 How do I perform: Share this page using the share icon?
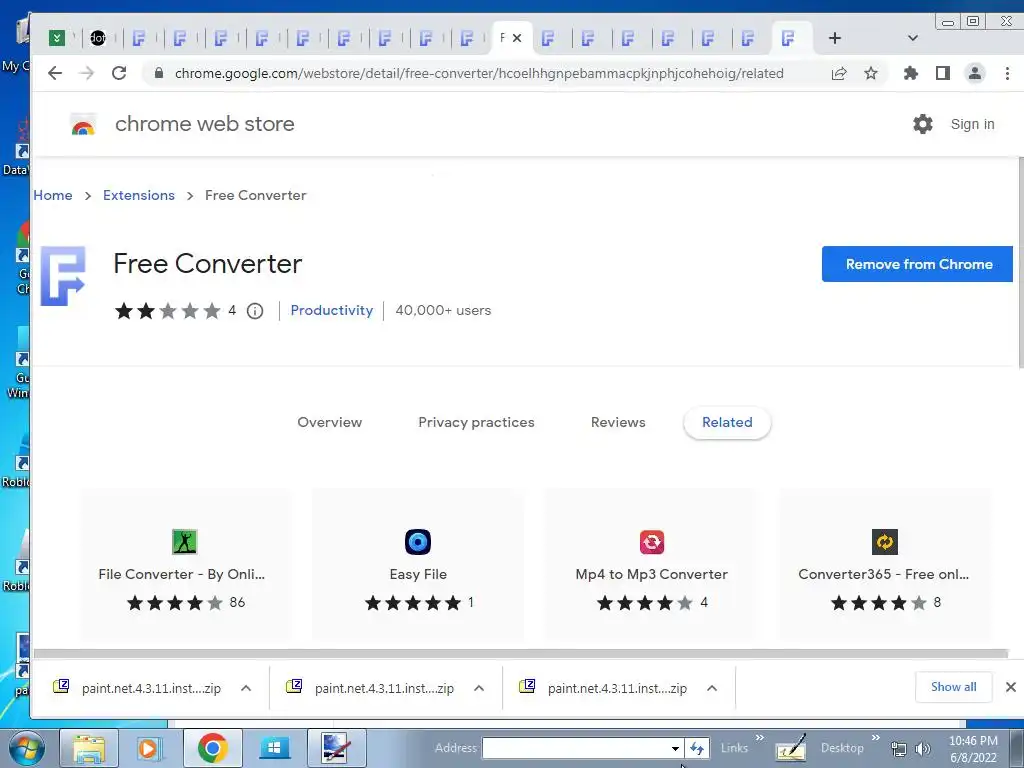839,73
